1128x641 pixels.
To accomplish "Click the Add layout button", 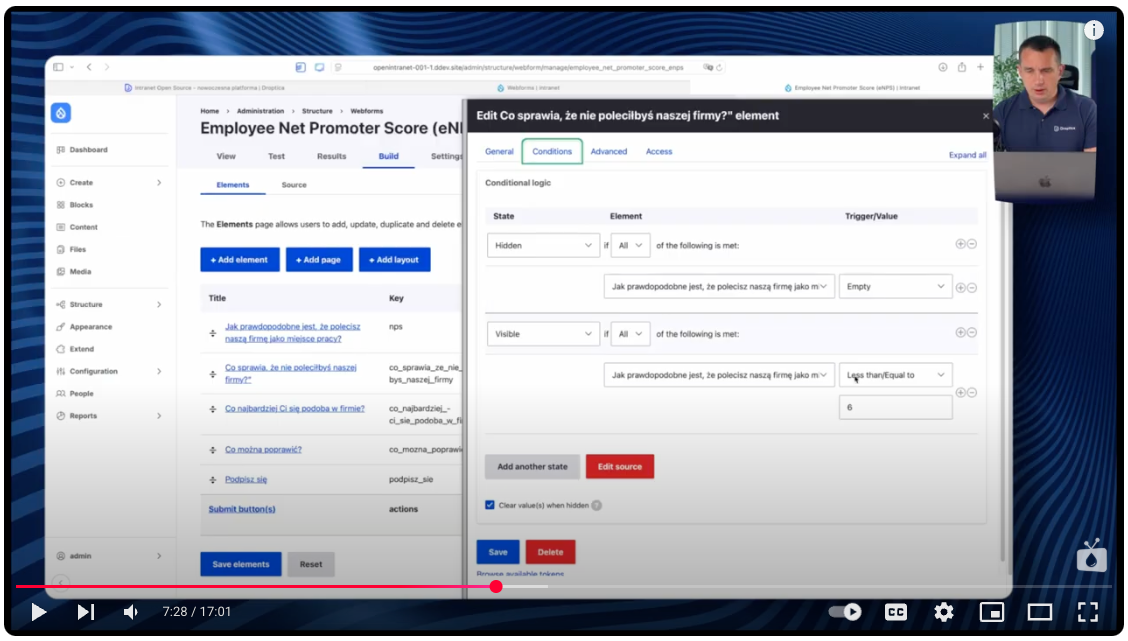I will (x=394, y=260).
